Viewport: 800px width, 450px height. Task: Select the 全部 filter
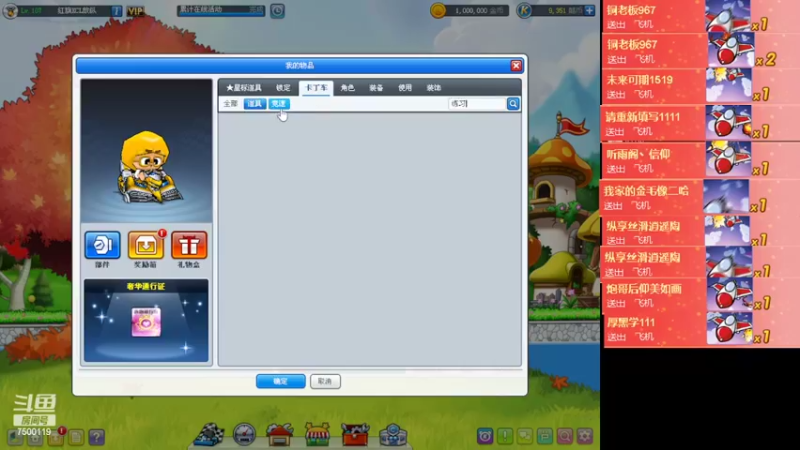(x=230, y=104)
